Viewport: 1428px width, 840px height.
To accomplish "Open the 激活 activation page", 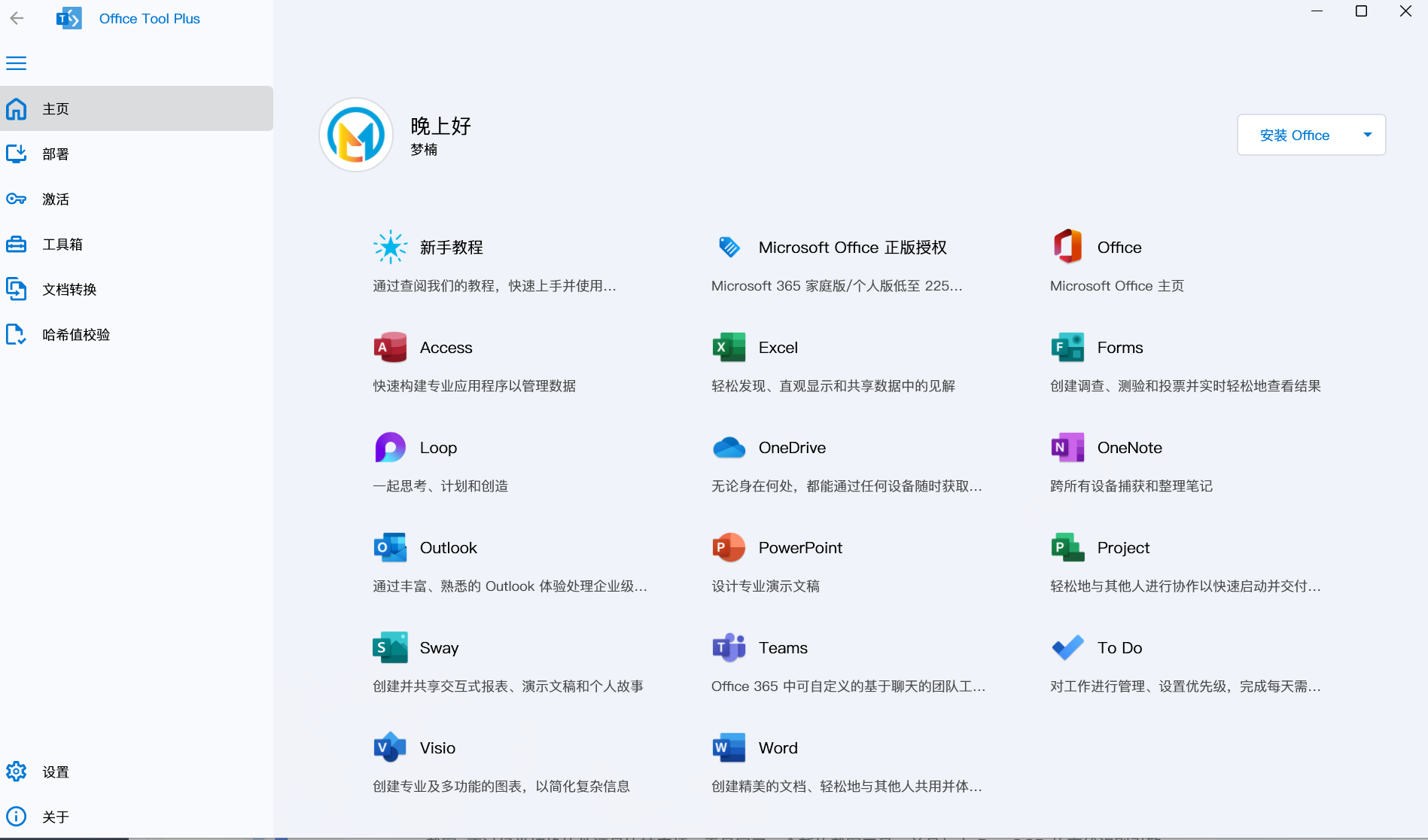I will tap(136, 199).
